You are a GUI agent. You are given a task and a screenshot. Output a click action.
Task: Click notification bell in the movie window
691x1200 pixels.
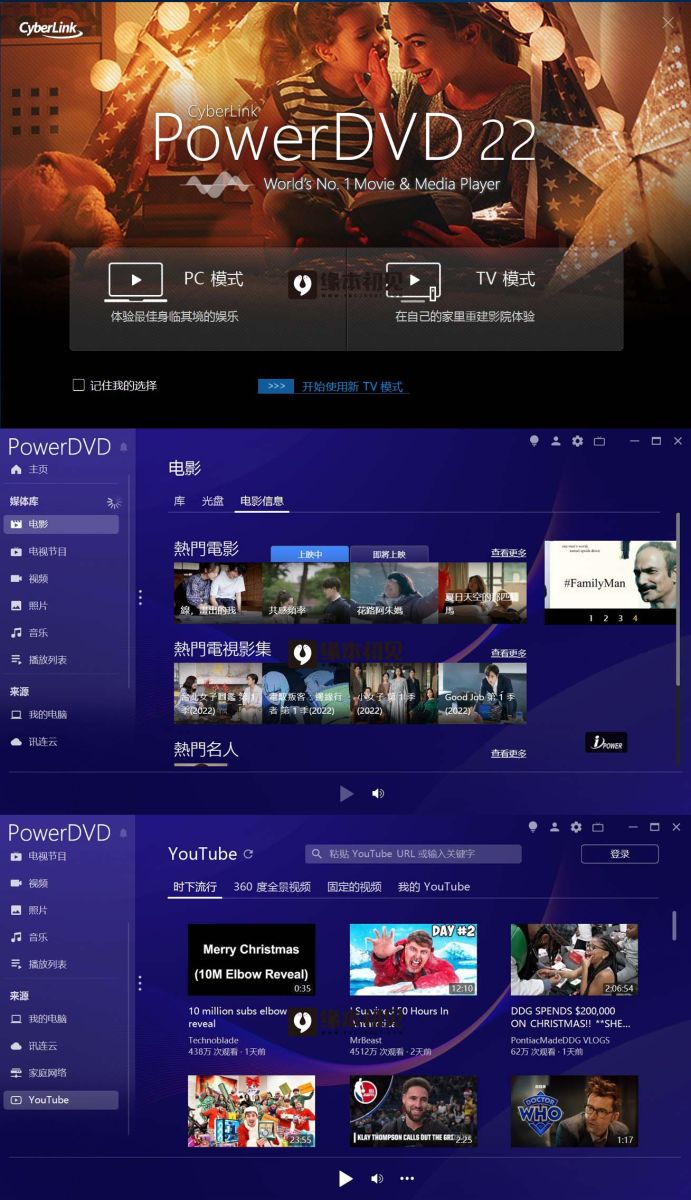124,446
